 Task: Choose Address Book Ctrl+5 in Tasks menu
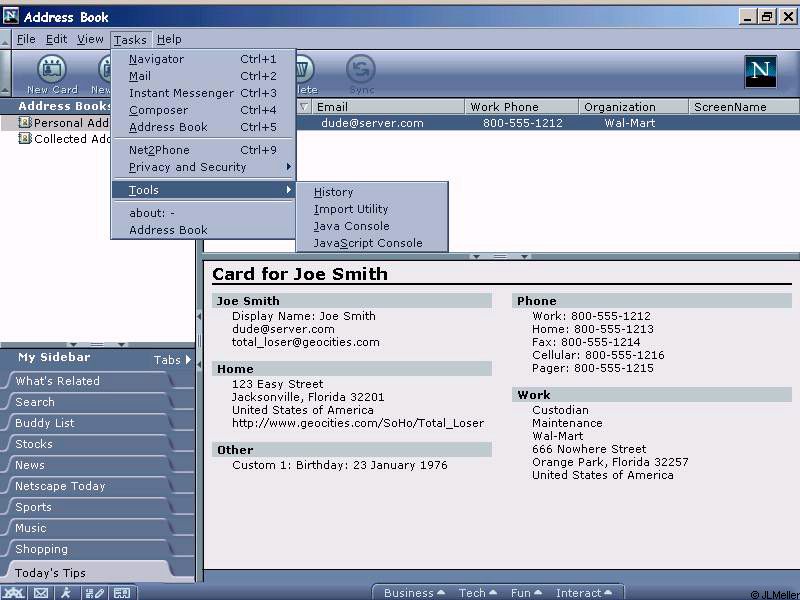click(203, 127)
